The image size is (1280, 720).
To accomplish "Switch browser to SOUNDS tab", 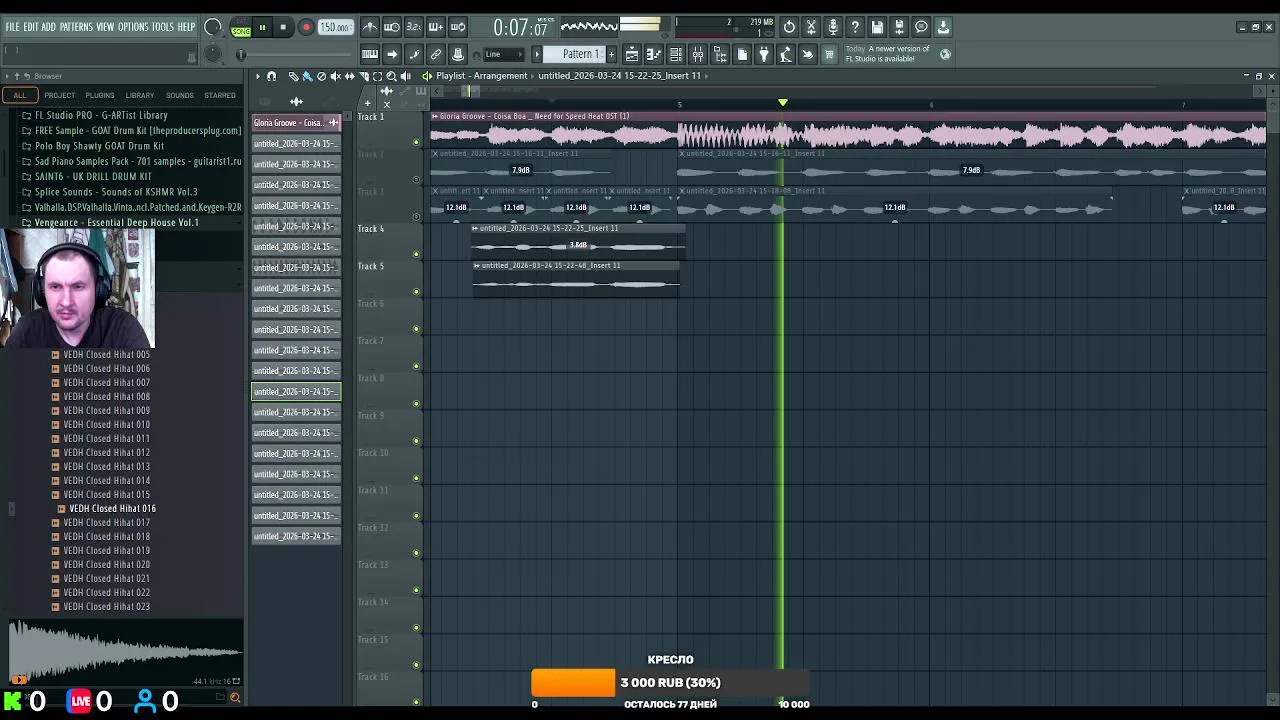I will click(180, 95).
